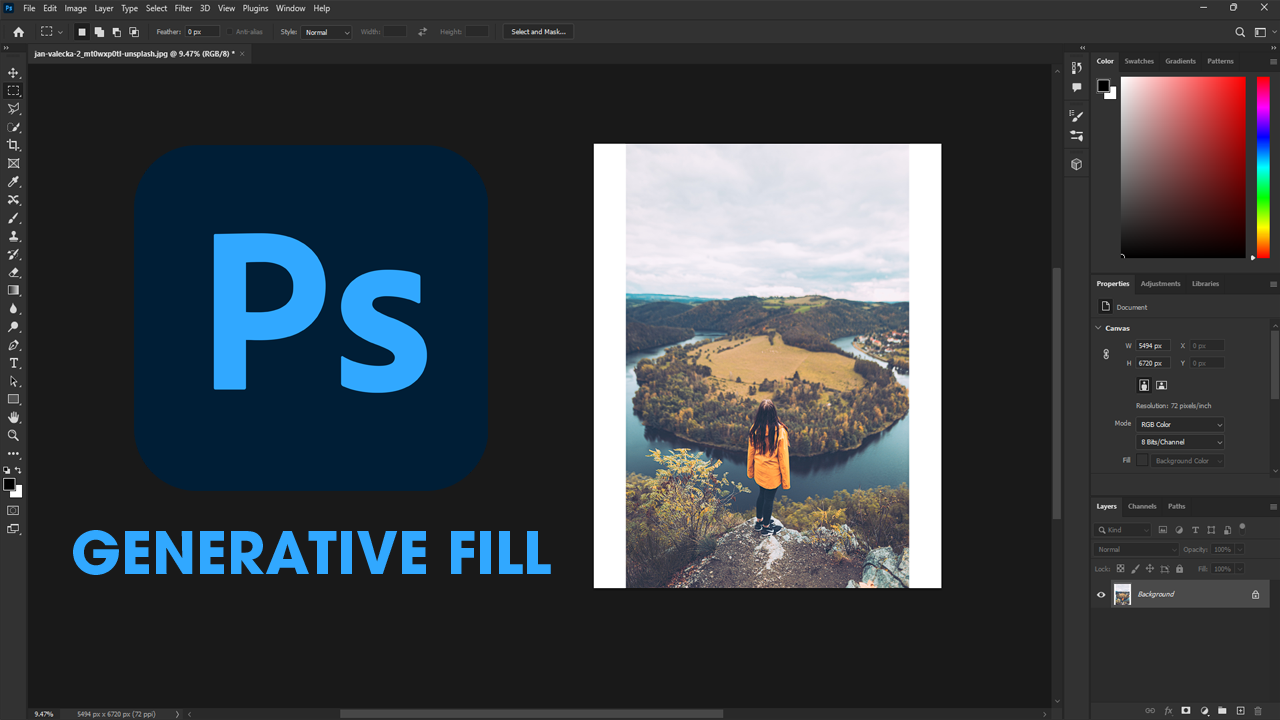The width and height of the screenshot is (1280, 720).
Task: Switch to the Channels tab
Action: click(x=1142, y=506)
